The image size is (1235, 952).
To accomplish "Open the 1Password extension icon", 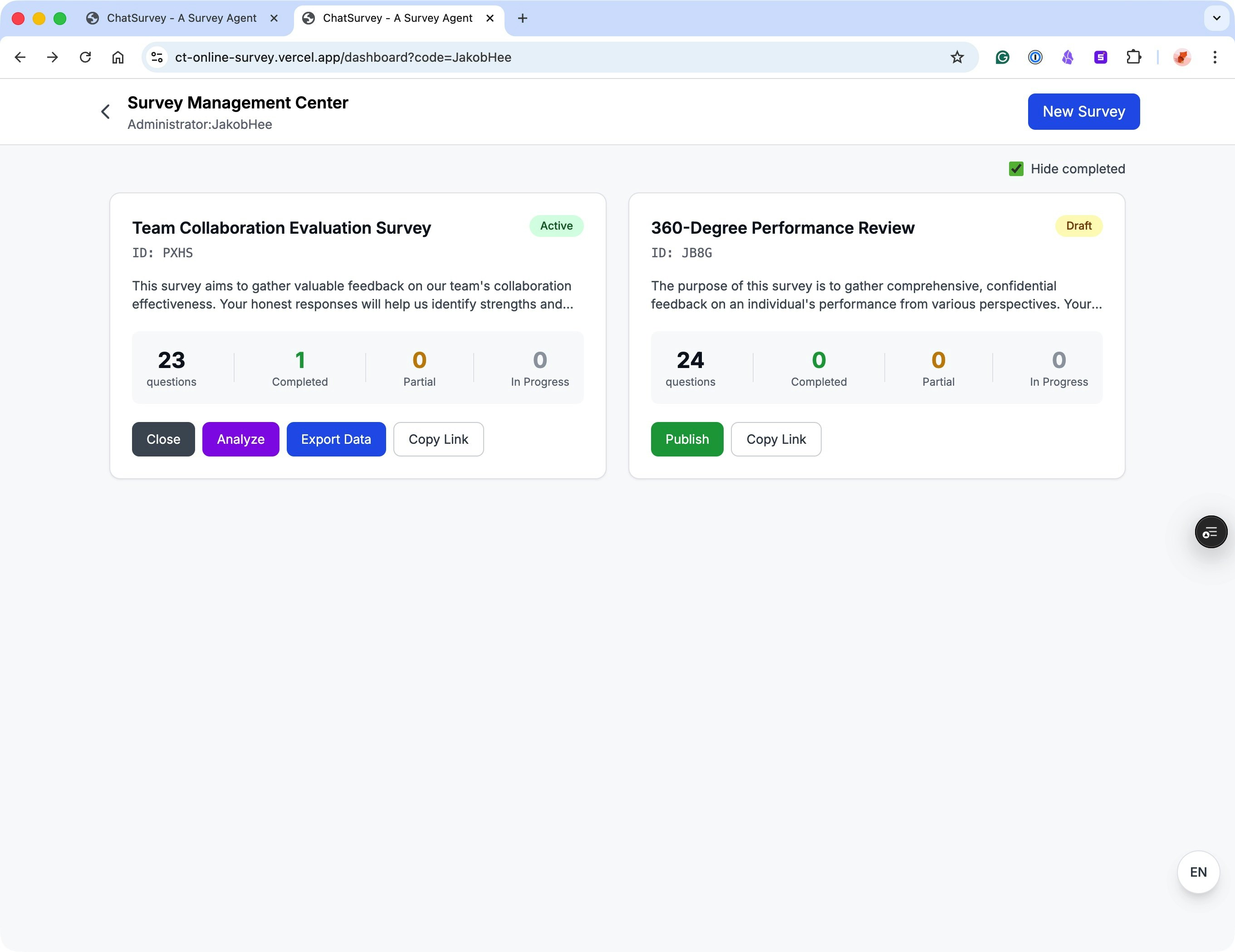I will tap(1035, 57).
